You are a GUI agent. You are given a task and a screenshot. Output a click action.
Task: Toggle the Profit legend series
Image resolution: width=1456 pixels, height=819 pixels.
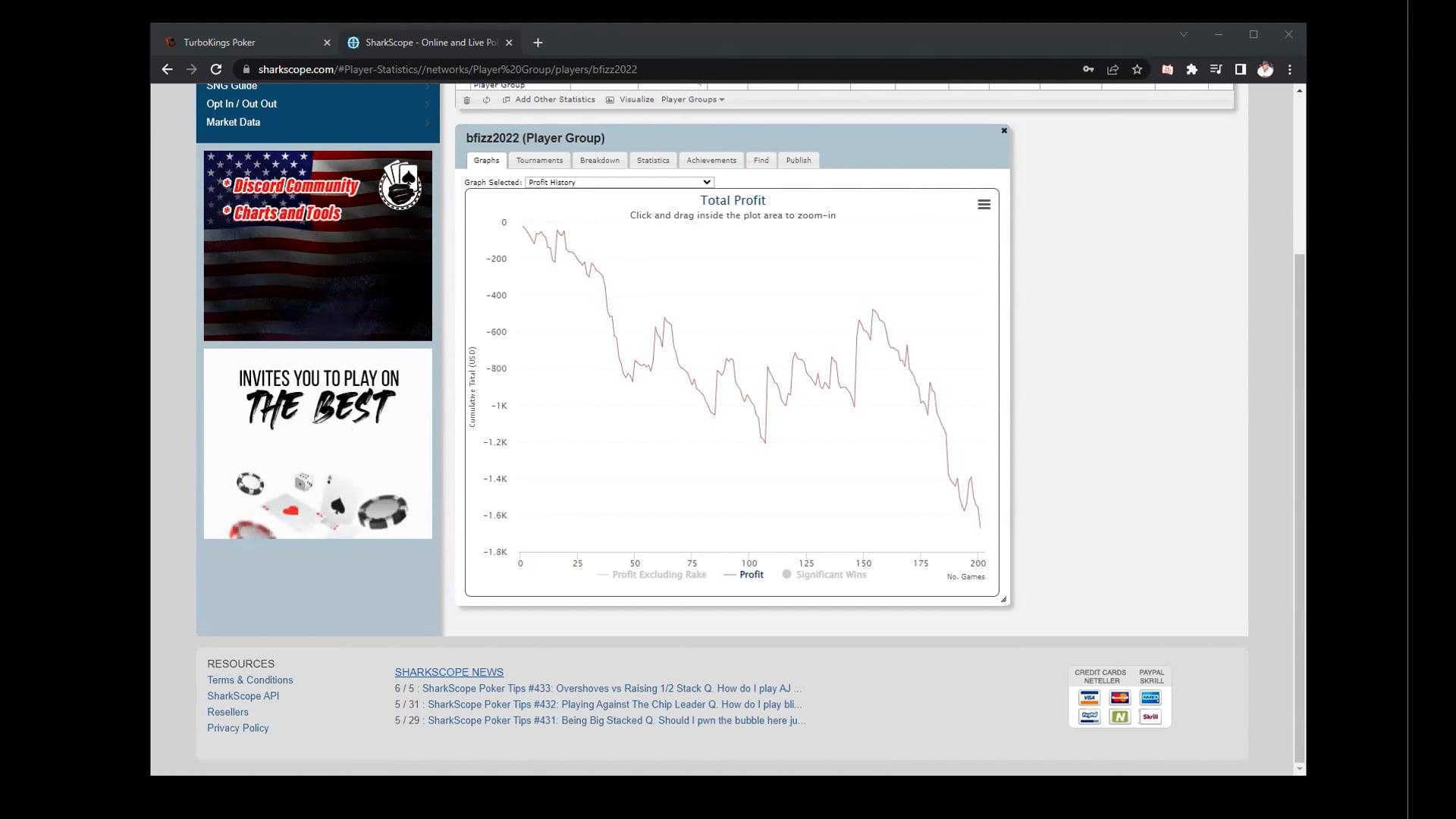click(x=743, y=575)
